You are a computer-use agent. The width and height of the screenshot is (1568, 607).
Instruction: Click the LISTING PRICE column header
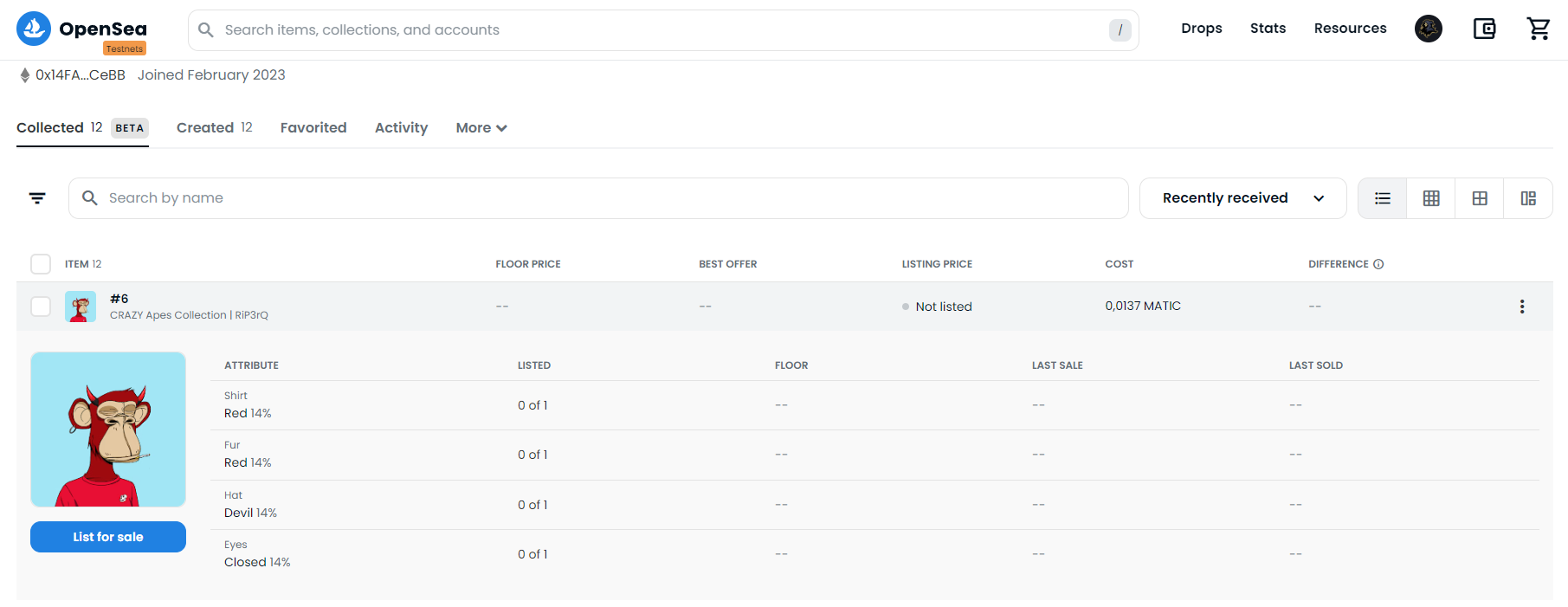tap(937, 264)
